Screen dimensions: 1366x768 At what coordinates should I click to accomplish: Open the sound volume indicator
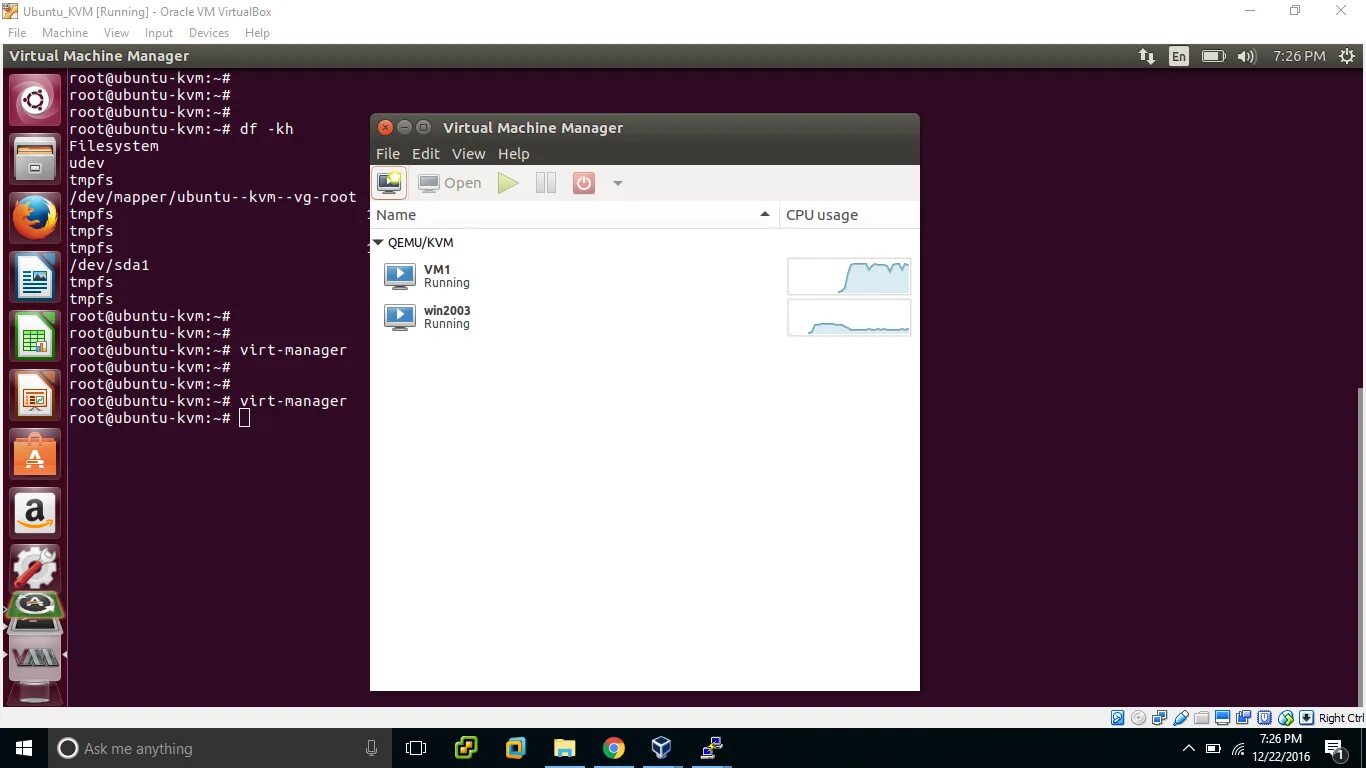point(1246,56)
